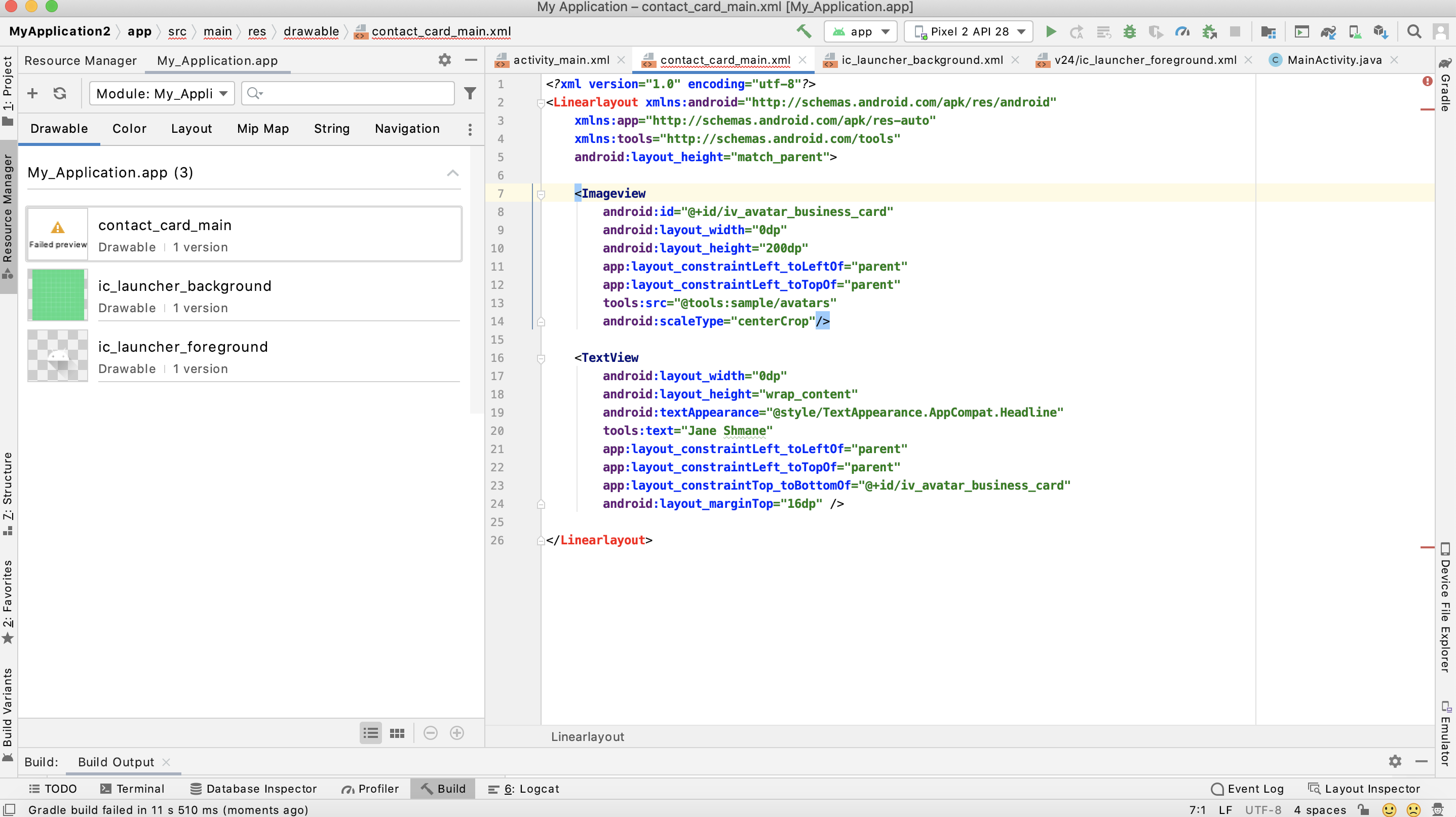This screenshot has height=817, width=1456.
Task: Open the MainActivity.java editor tab
Action: (x=1333, y=60)
